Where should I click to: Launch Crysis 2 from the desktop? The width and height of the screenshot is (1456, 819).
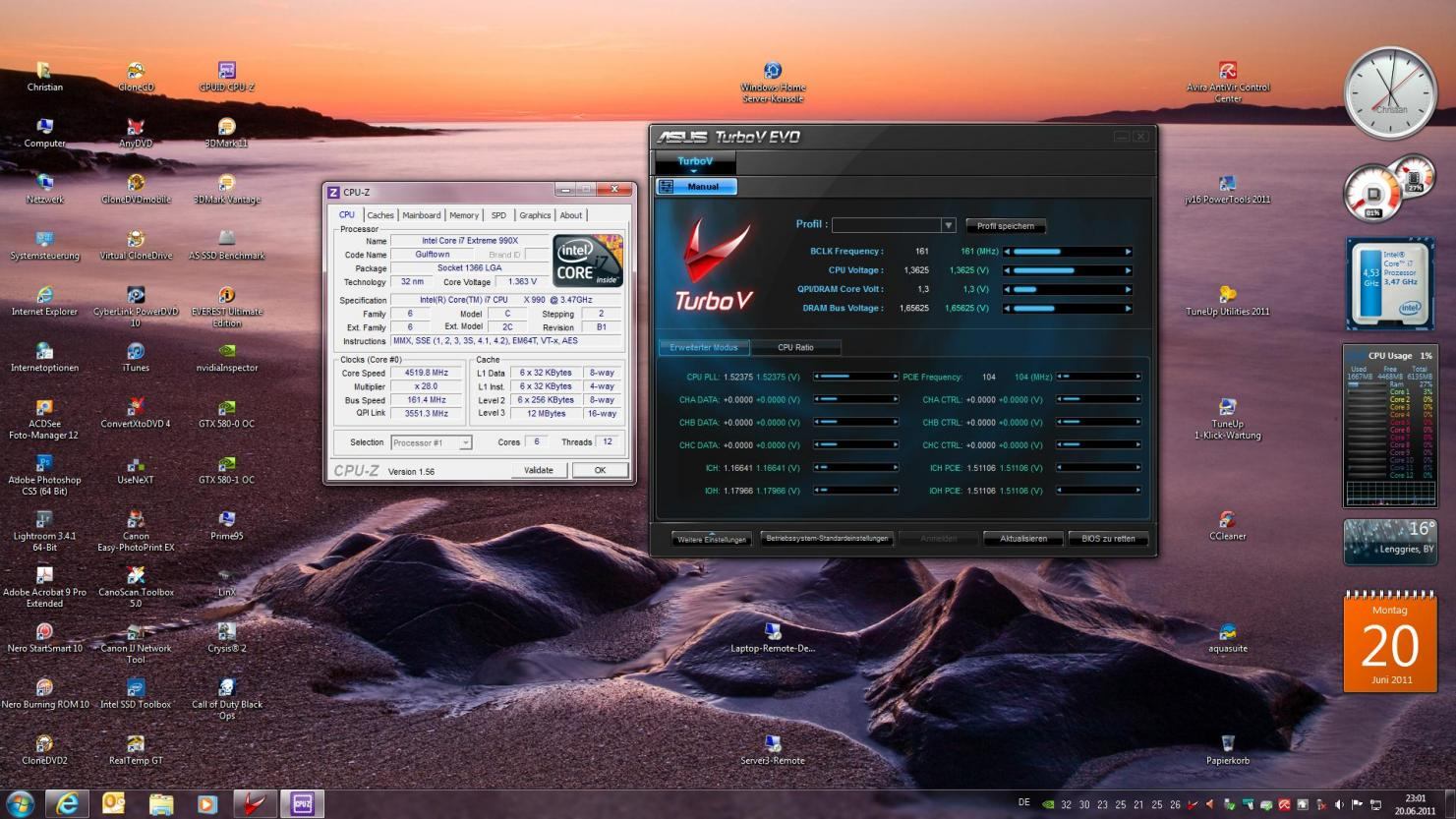click(227, 637)
